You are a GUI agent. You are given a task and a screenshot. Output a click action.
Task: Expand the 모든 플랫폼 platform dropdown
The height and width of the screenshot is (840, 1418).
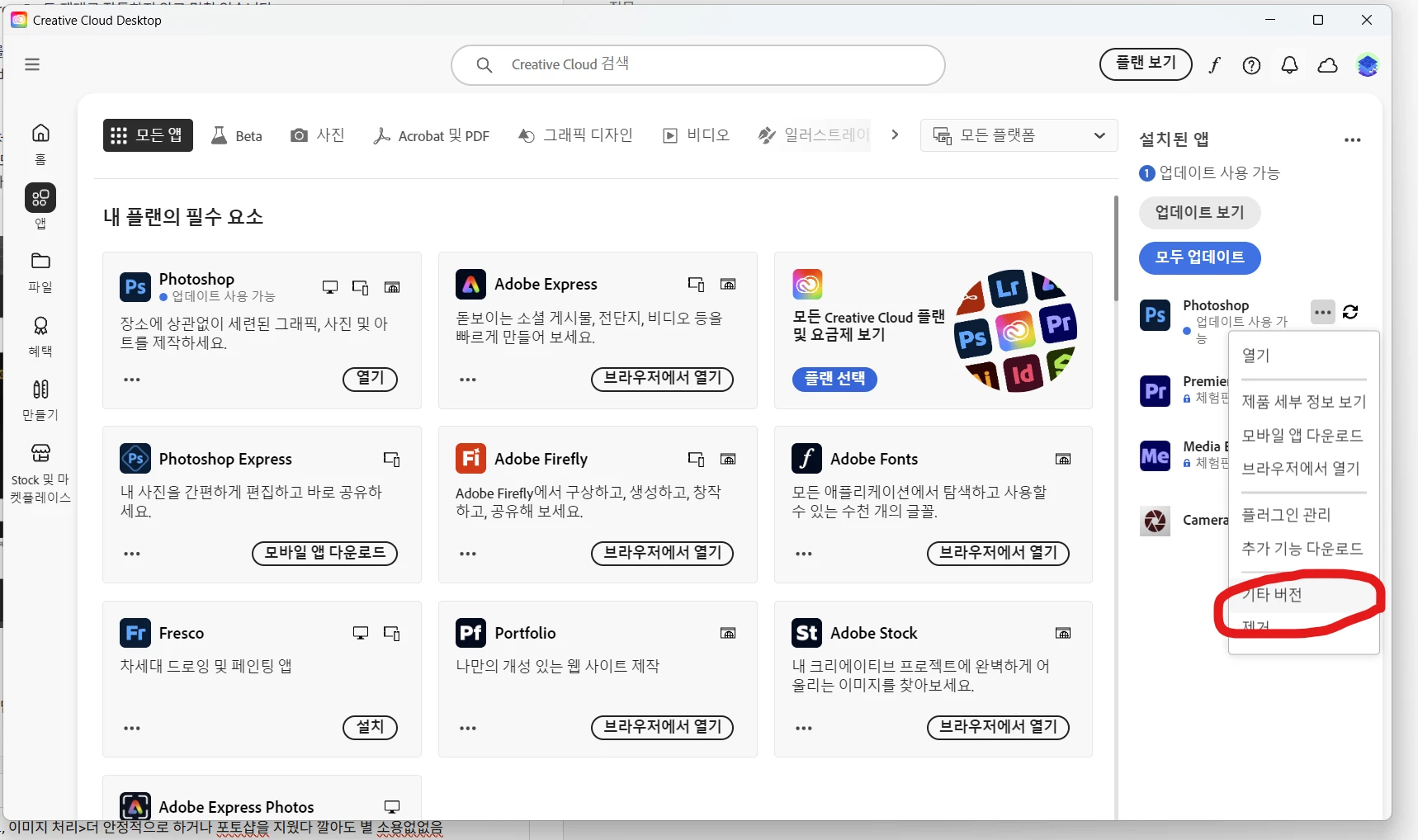click(1019, 135)
